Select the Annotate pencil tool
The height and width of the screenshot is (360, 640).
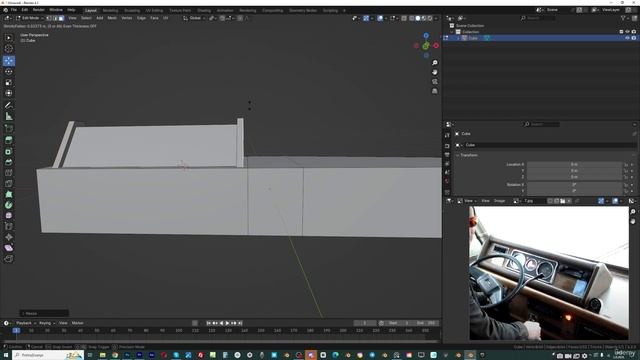9,105
